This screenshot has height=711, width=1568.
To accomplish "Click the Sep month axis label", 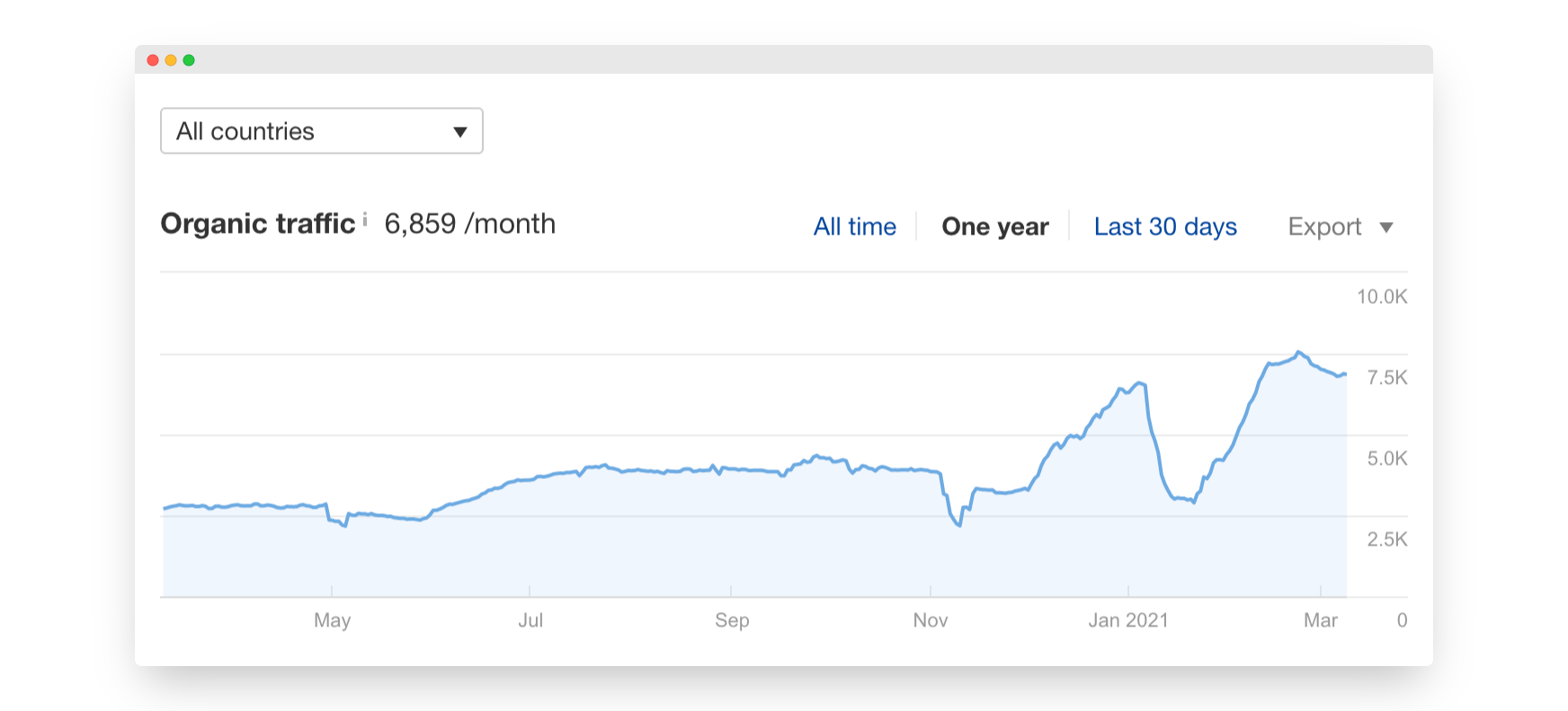I will (732, 620).
